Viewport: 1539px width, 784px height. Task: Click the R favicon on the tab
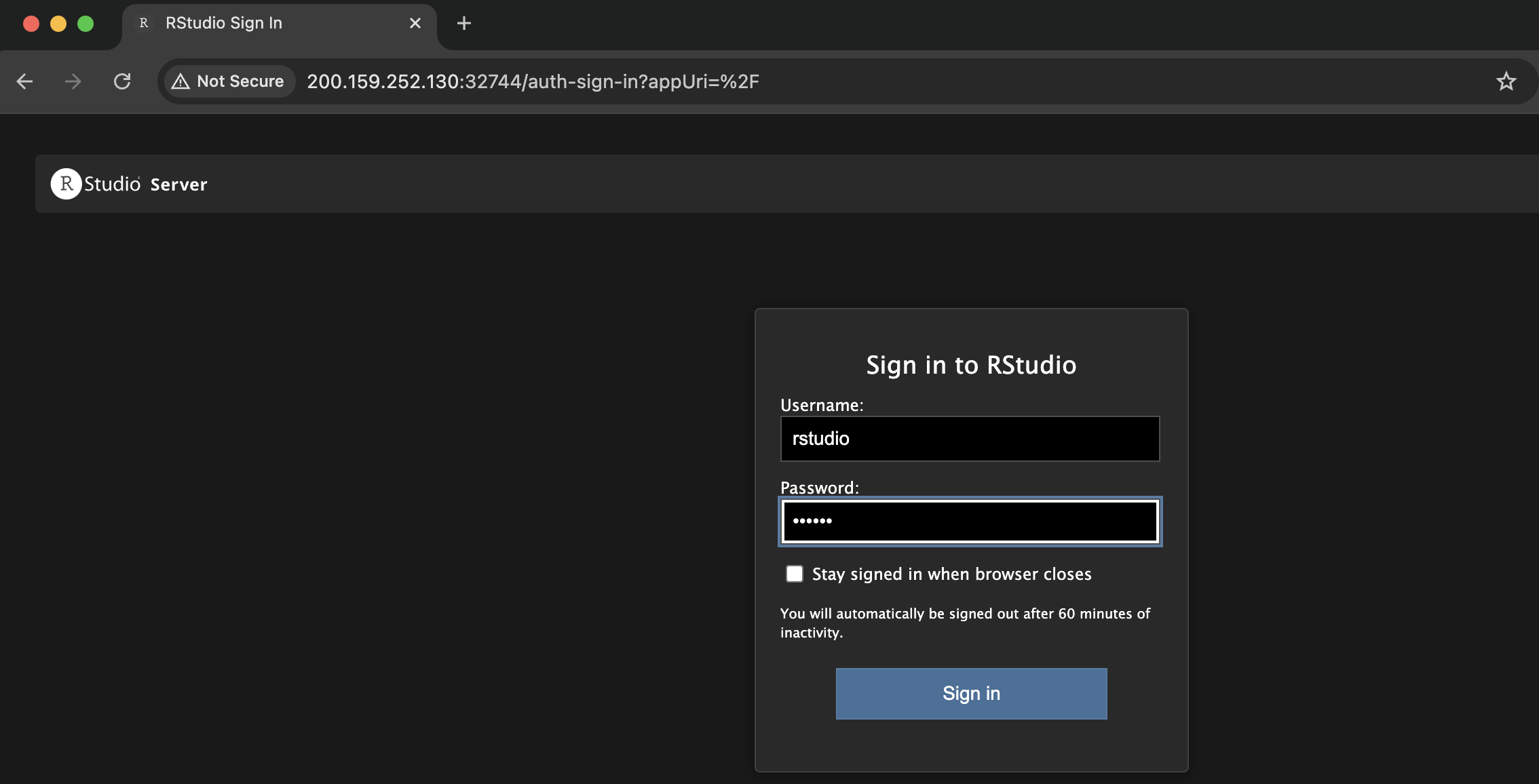coord(144,23)
